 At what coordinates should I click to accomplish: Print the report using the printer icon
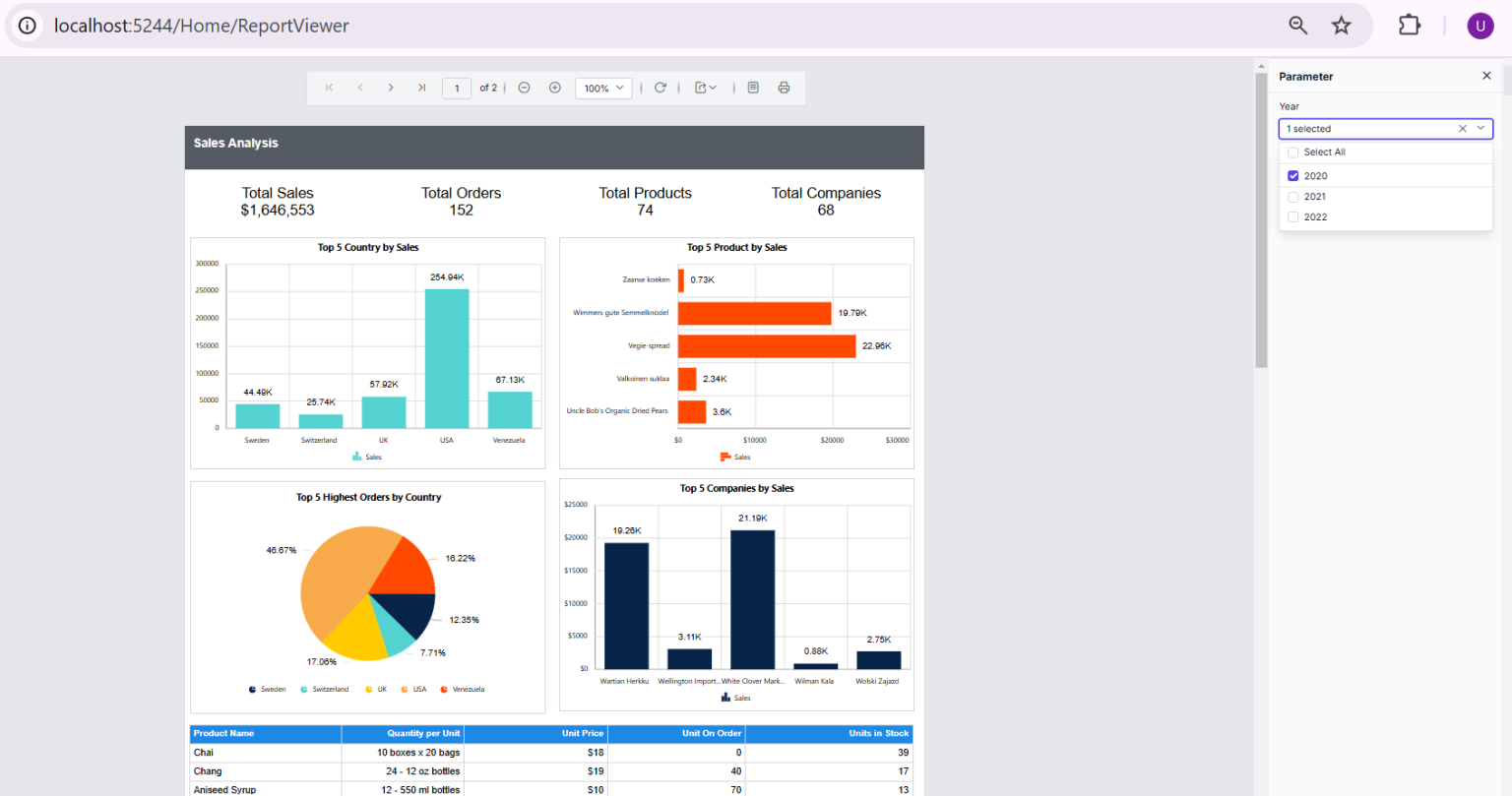[x=784, y=88]
